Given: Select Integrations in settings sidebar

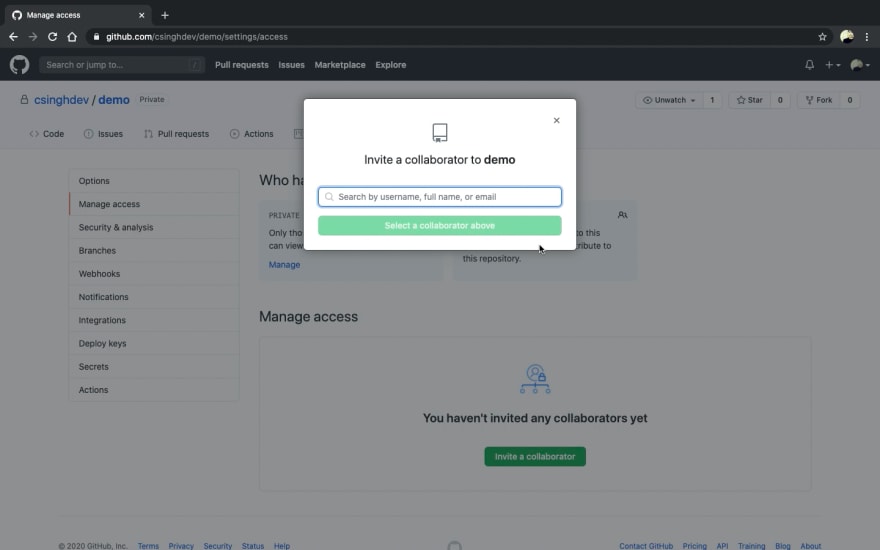Looking at the screenshot, I should point(154,320).
